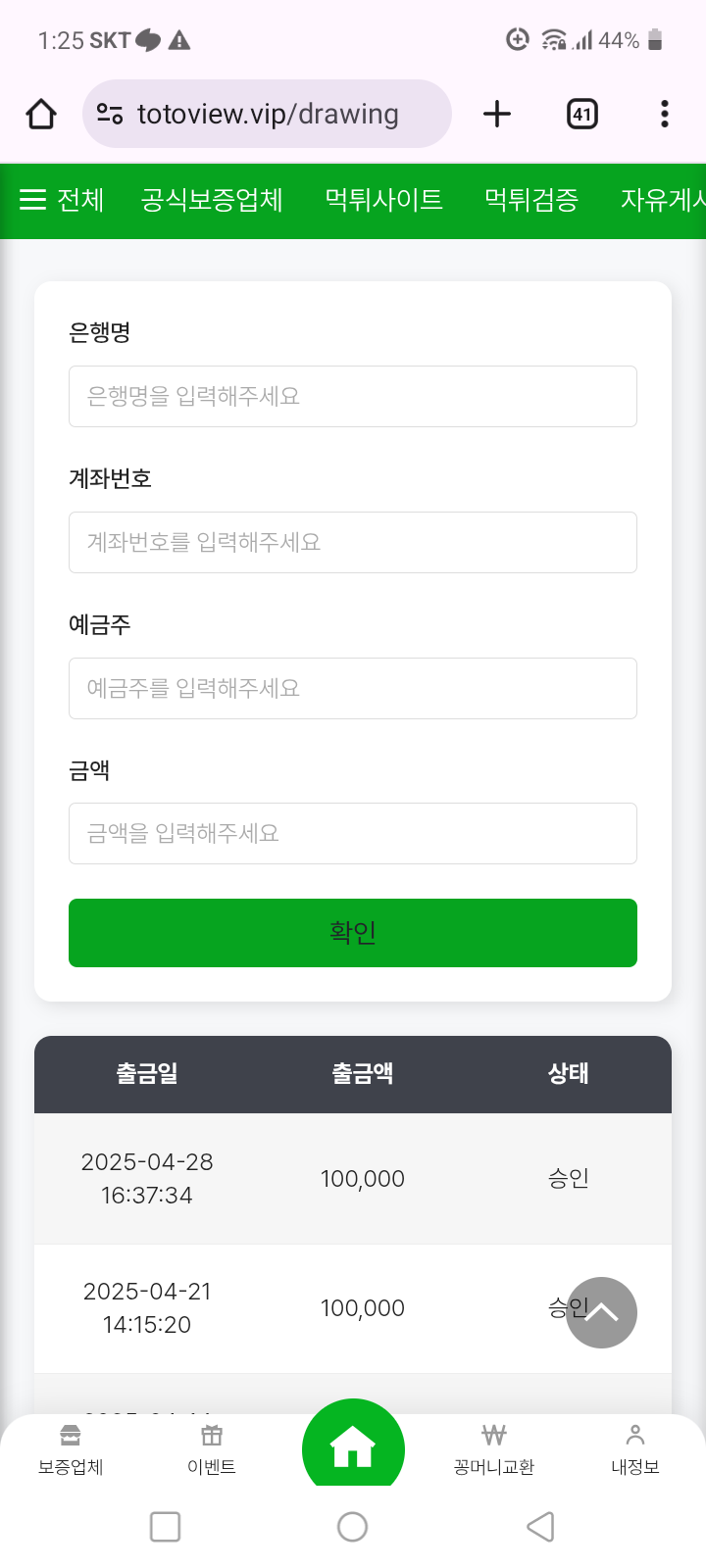Tap the scroll-to-top chevron button

(601, 1312)
